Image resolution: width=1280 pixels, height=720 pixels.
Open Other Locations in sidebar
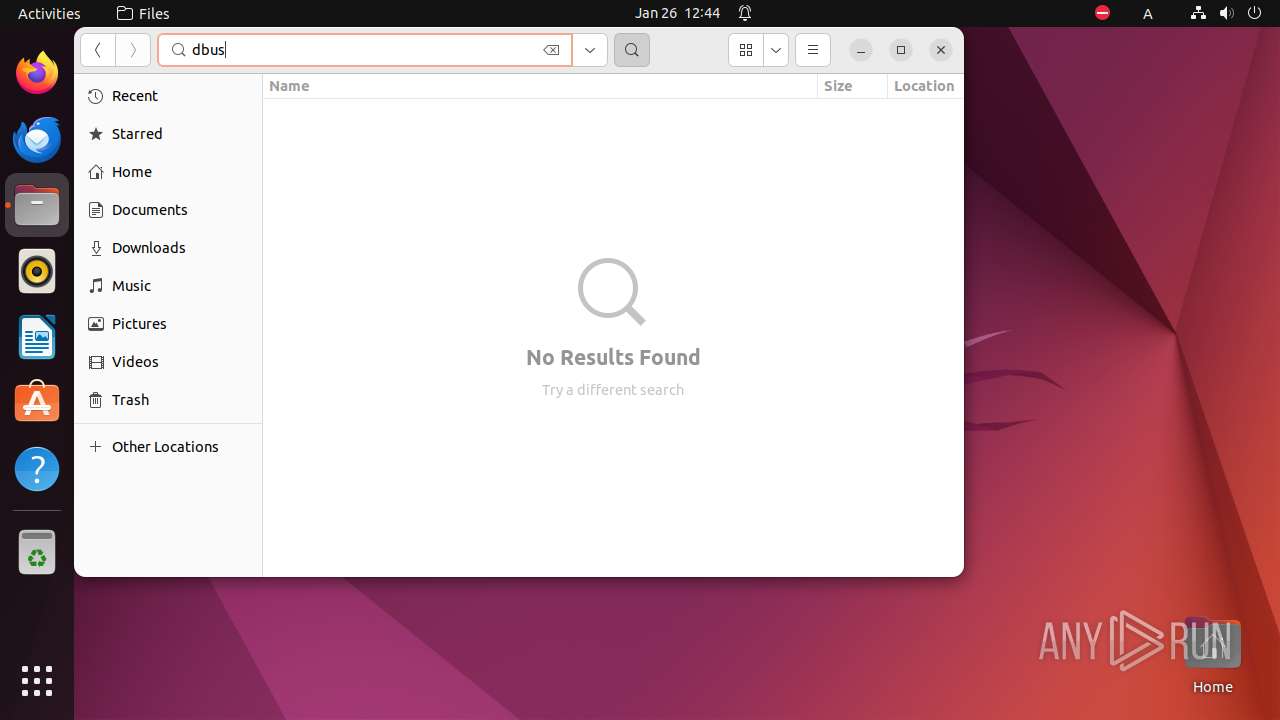168,447
